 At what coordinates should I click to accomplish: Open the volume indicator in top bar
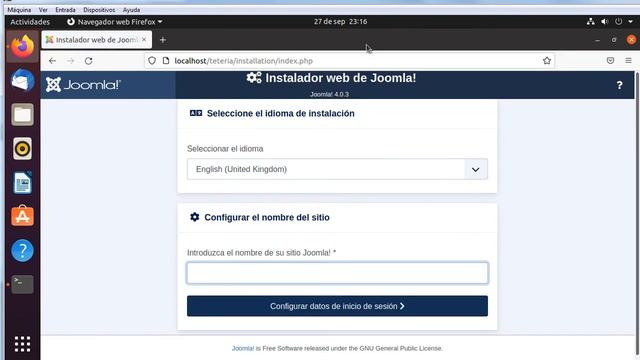click(x=604, y=22)
